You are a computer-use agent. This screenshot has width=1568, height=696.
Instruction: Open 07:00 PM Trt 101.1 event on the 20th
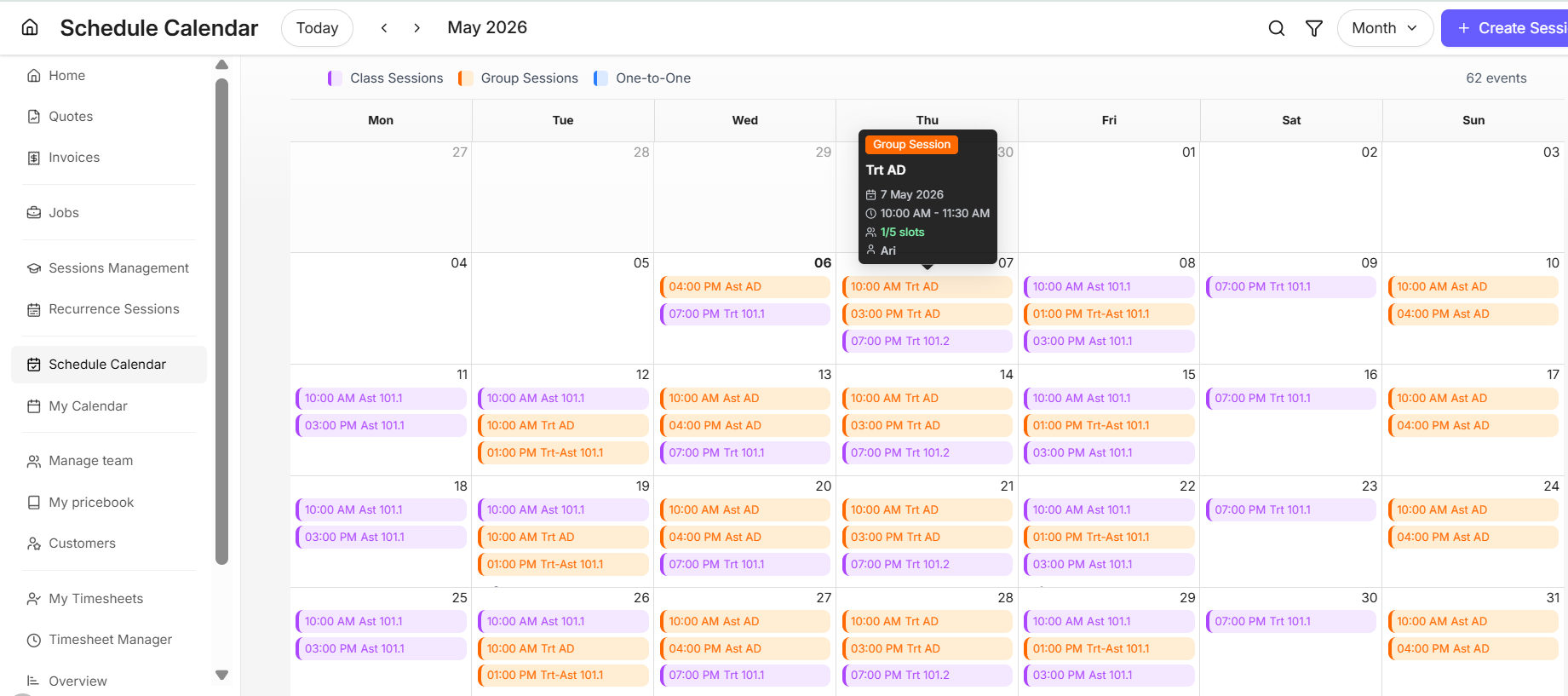(x=745, y=565)
